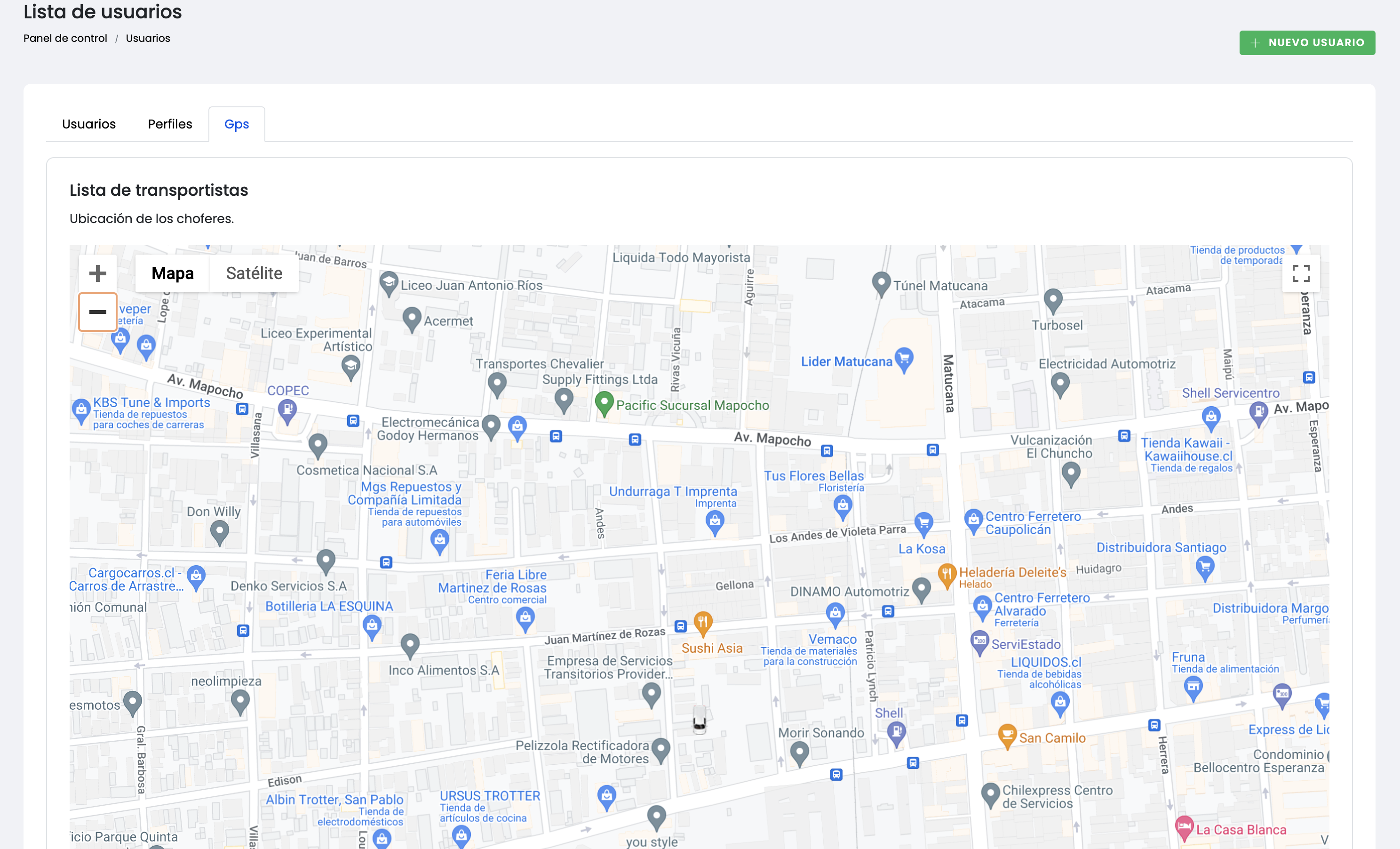Open the Botilleria LA ESQUINA shop pin
The image size is (1400, 849).
(372, 628)
